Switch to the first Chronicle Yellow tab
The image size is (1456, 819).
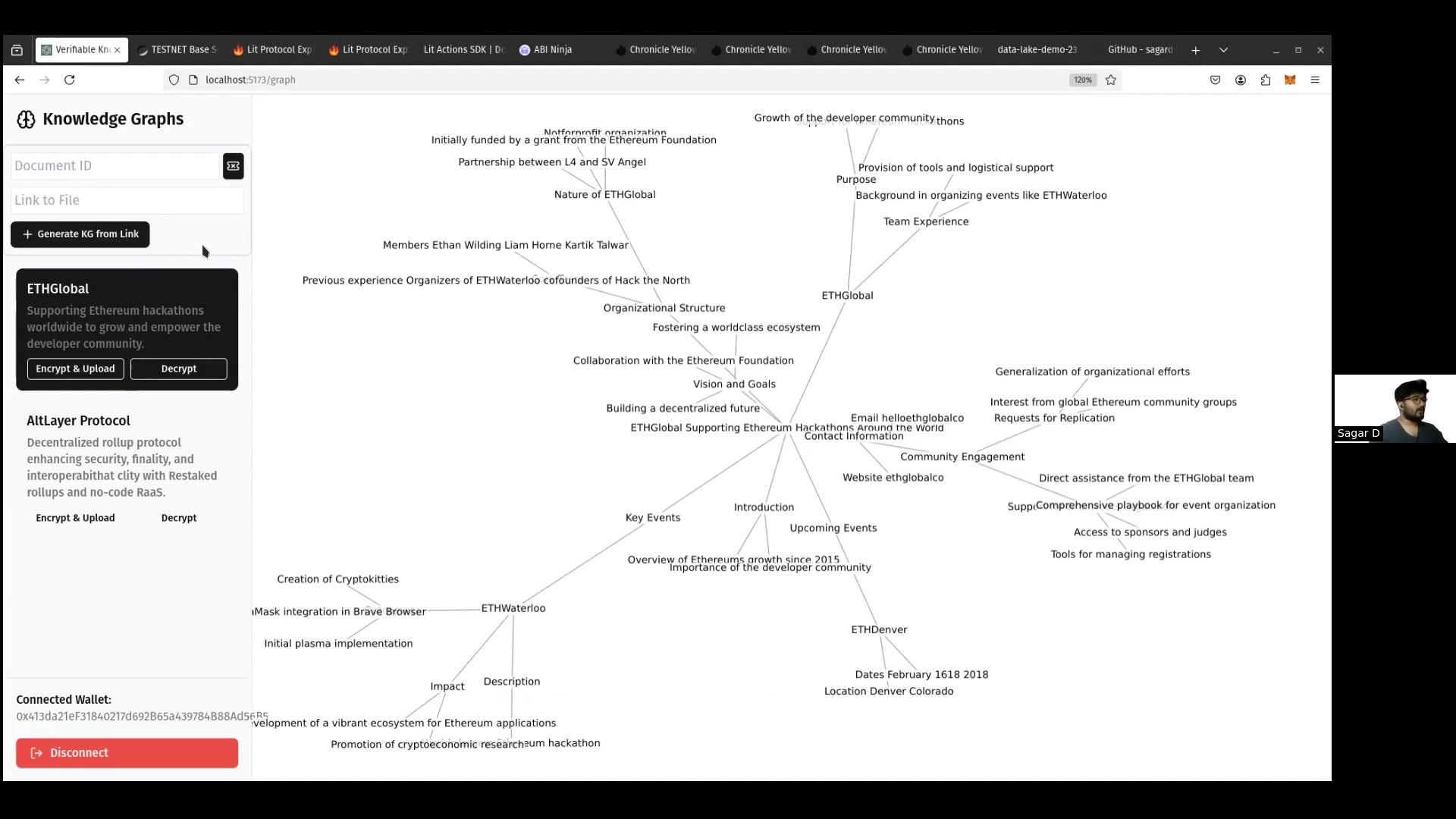tap(655, 50)
